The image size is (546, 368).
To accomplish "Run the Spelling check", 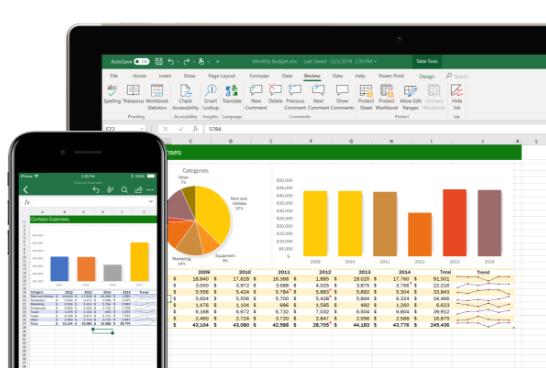I will [112, 94].
